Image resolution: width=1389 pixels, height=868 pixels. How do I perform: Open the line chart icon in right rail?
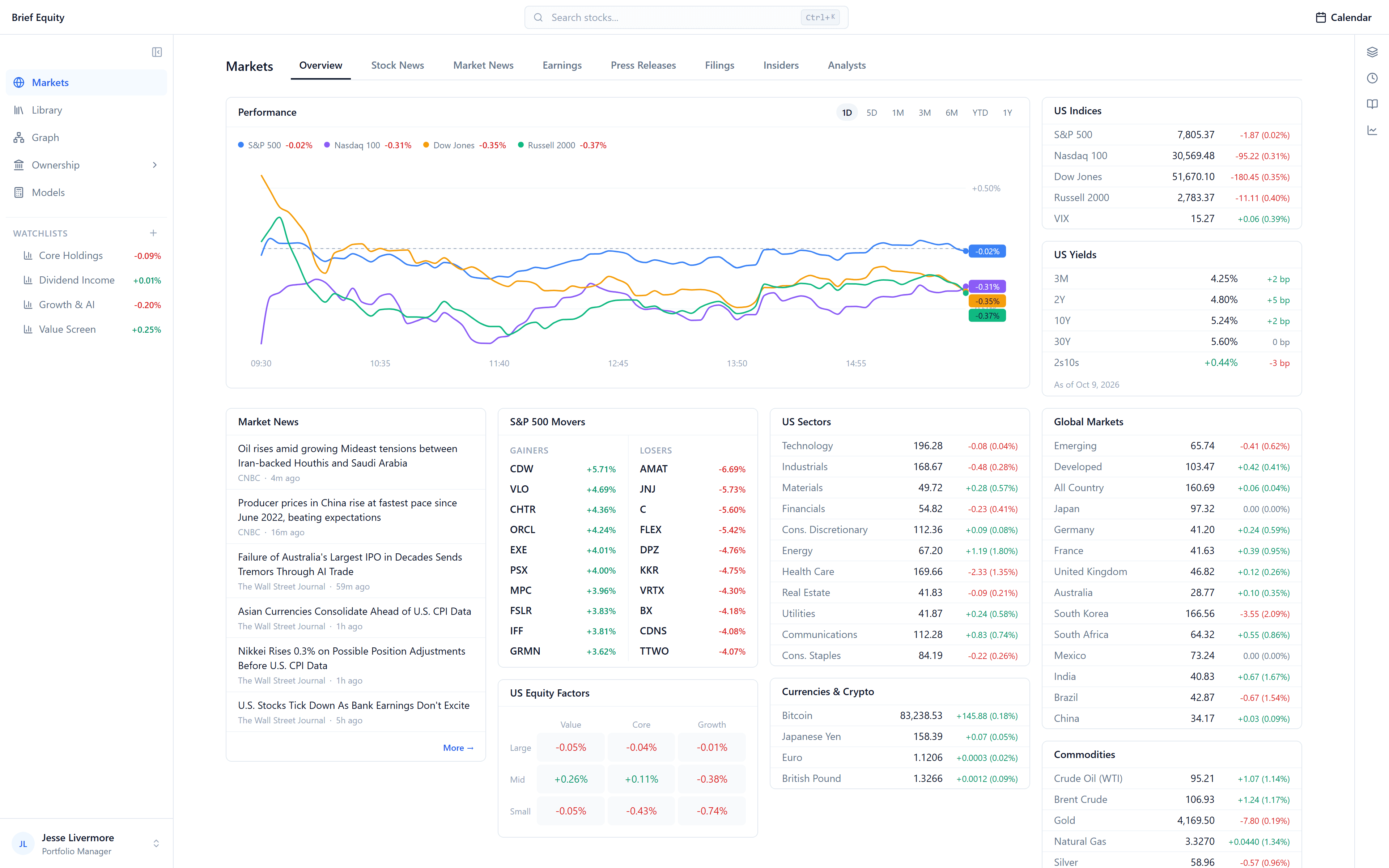point(1372,130)
